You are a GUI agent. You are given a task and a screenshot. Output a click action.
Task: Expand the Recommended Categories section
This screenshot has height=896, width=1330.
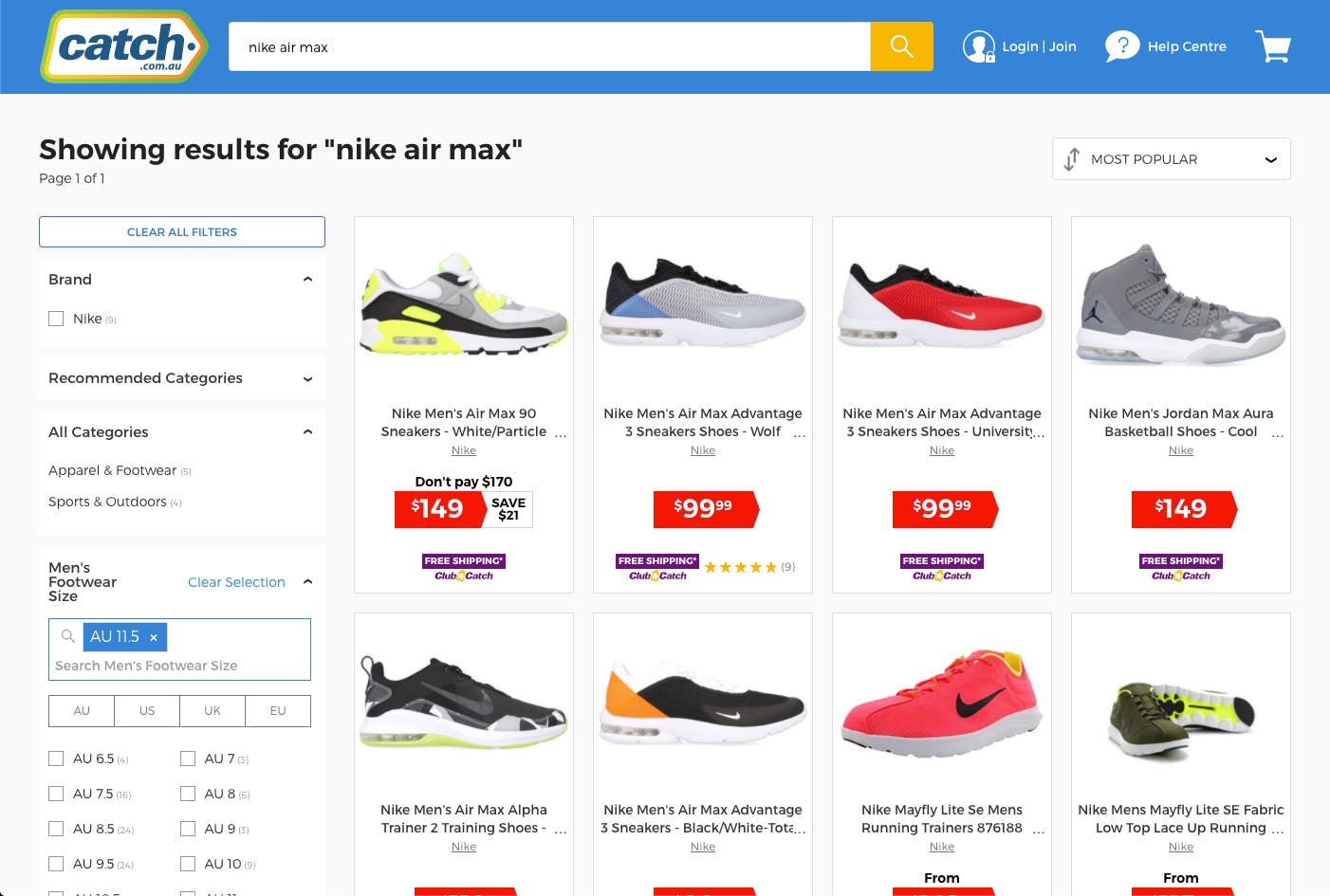coord(307,378)
